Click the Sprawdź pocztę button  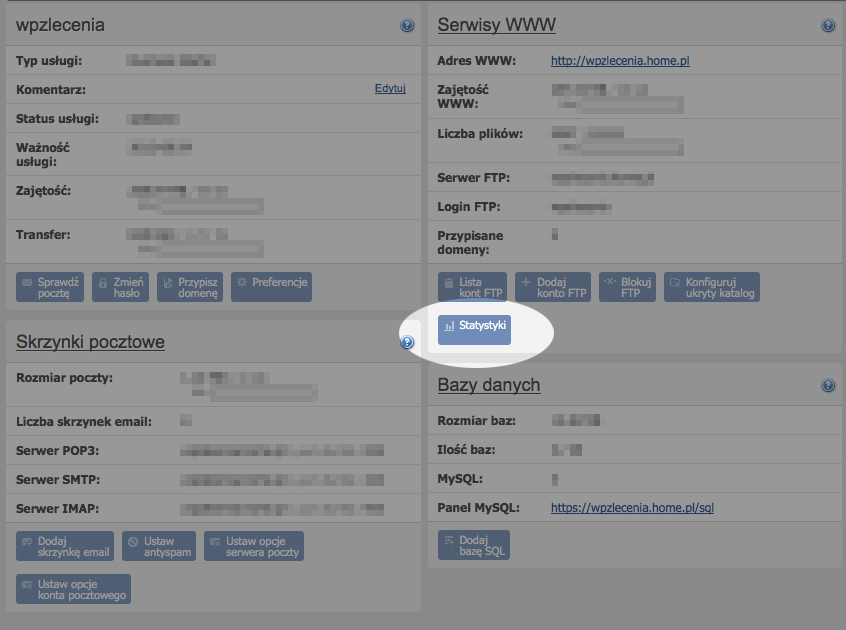[50, 288]
